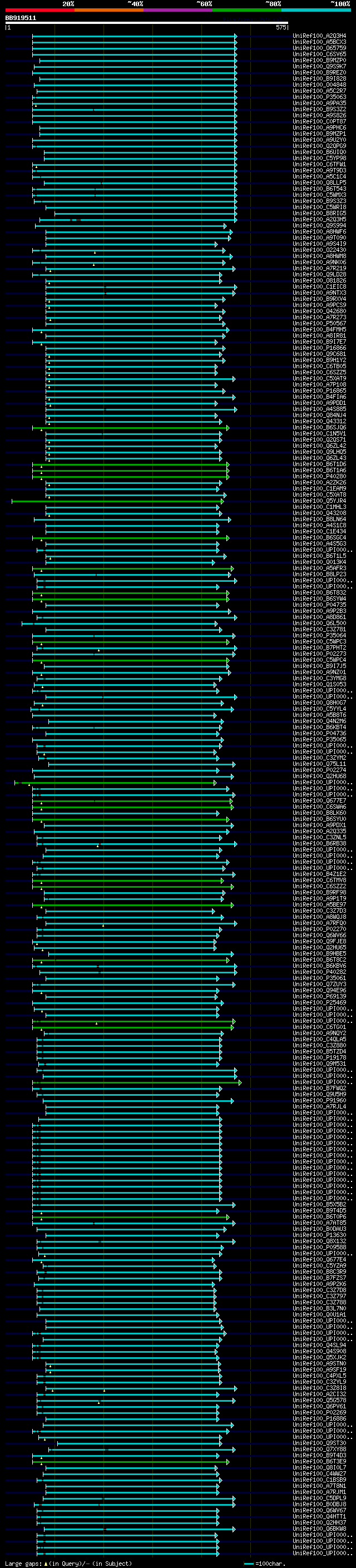This screenshot has width=356, height=1568.
Task: Select hit label UniRef100_C0PT87
Action: coord(319,122)
